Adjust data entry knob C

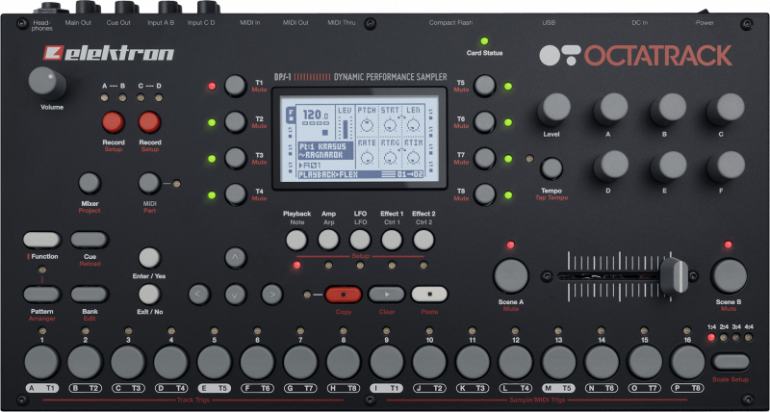tap(726, 109)
